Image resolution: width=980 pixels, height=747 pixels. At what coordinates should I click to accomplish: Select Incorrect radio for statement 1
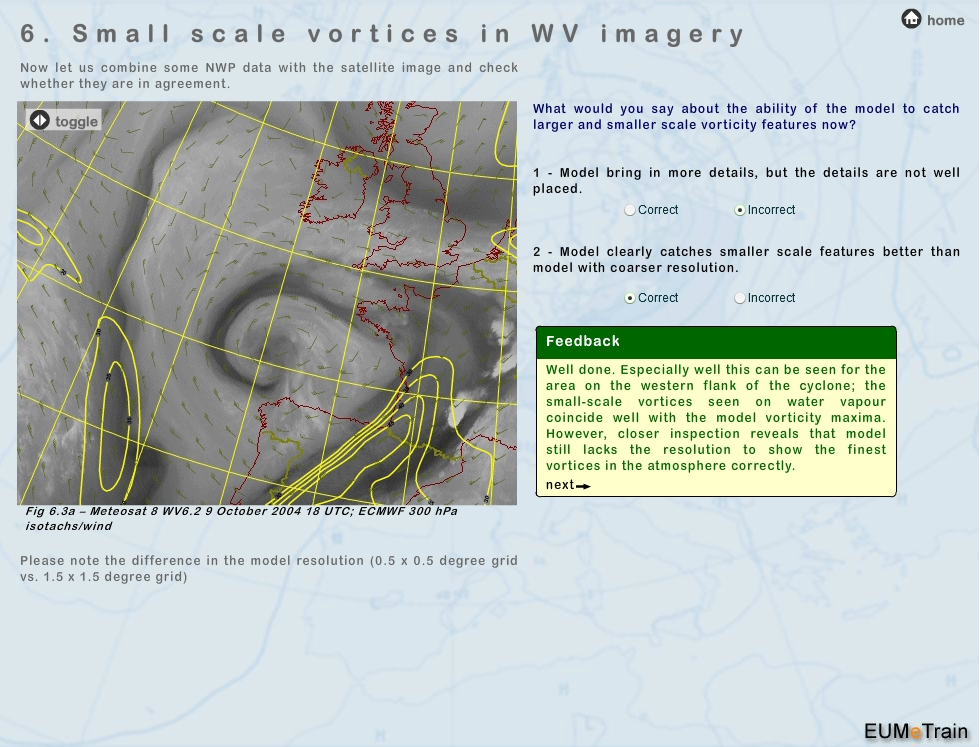tap(740, 210)
